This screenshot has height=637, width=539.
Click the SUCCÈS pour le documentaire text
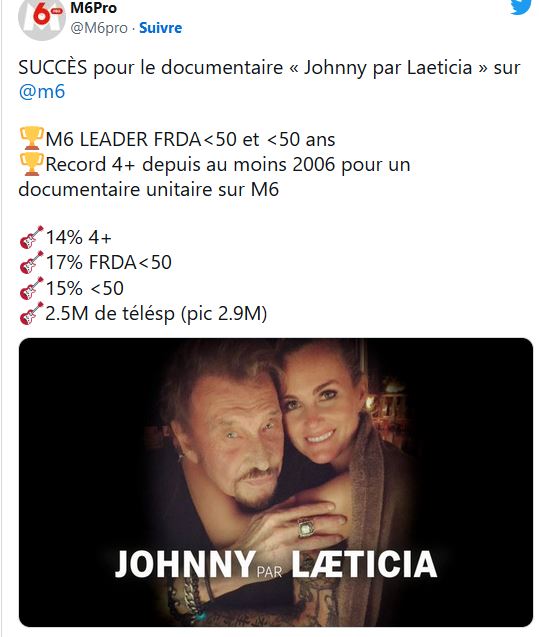click(150, 67)
